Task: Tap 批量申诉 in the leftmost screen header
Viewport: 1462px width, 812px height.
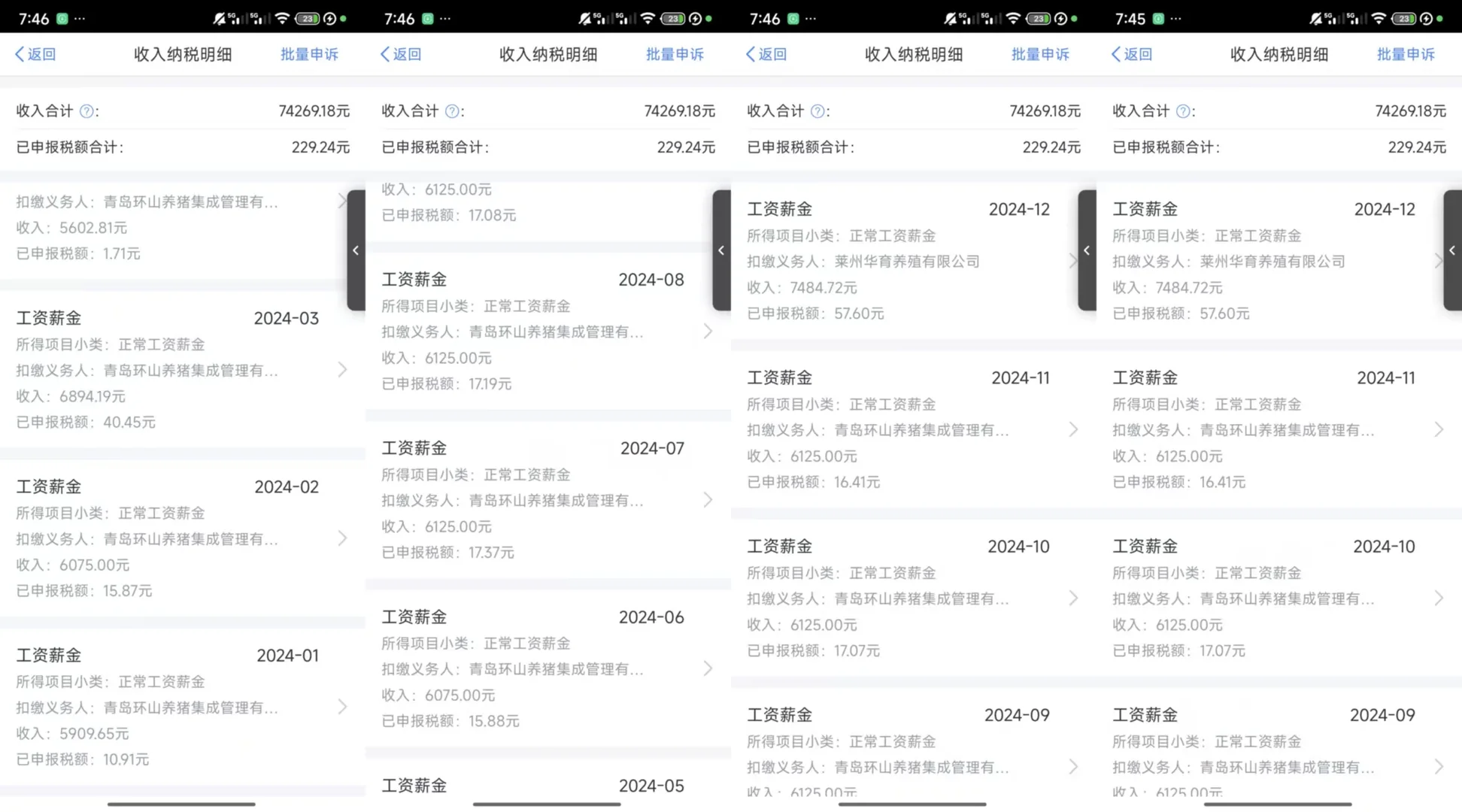Action: coord(309,54)
